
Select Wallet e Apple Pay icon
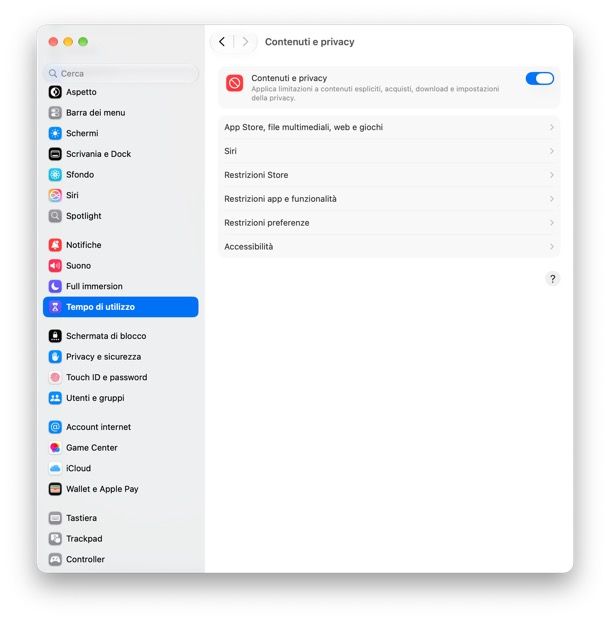click(x=55, y=489)
